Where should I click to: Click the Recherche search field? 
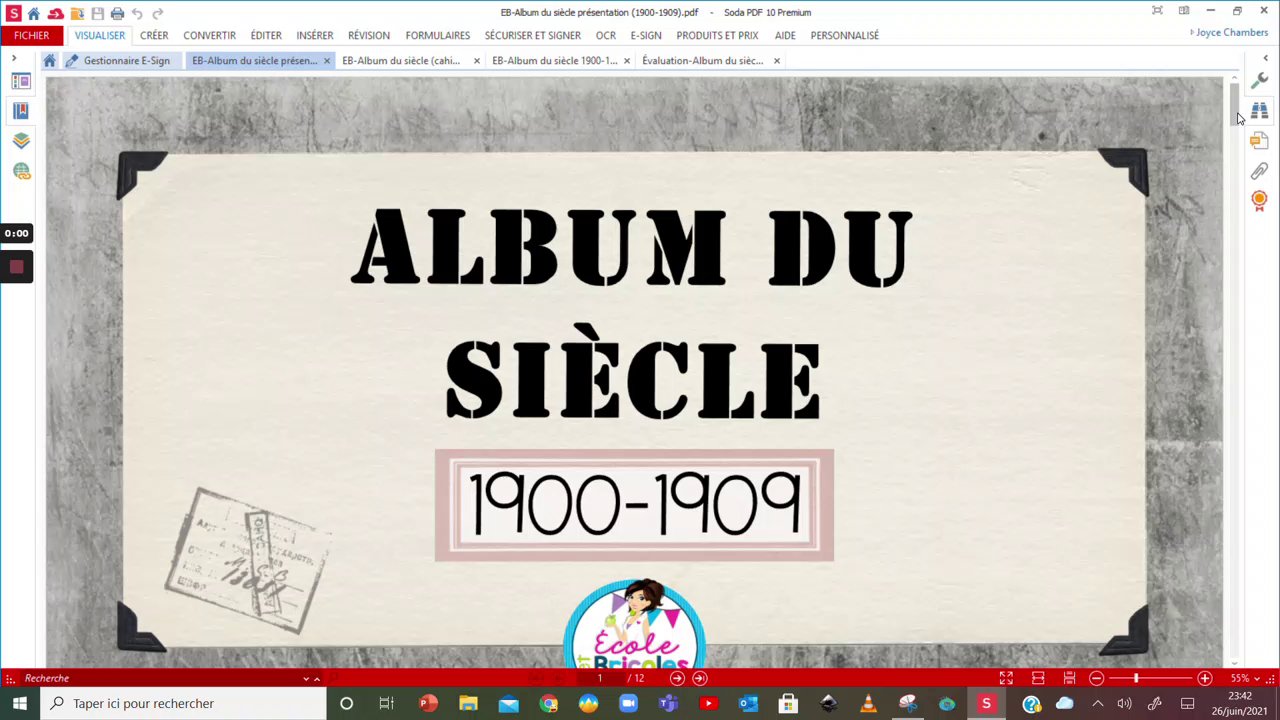pyautogui.click(x=160, y=678)
